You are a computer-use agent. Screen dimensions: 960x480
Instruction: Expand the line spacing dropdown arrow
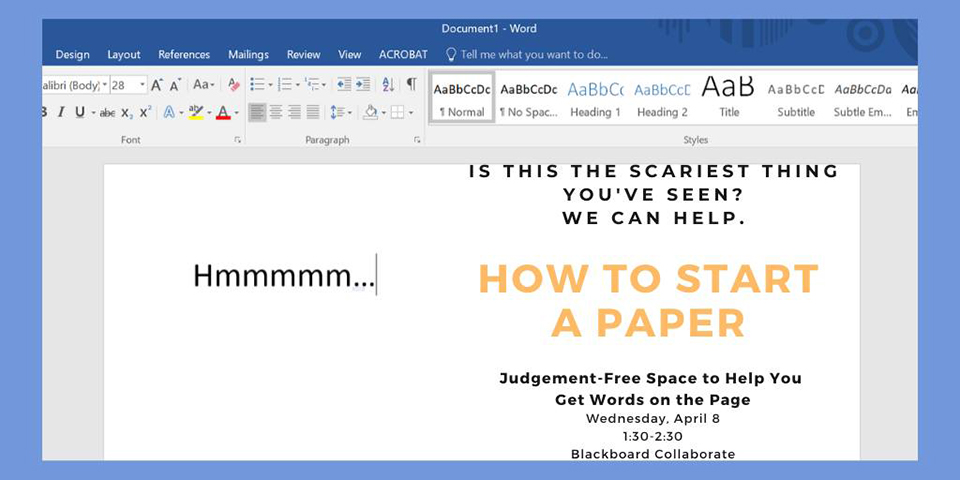click(350, 113)
